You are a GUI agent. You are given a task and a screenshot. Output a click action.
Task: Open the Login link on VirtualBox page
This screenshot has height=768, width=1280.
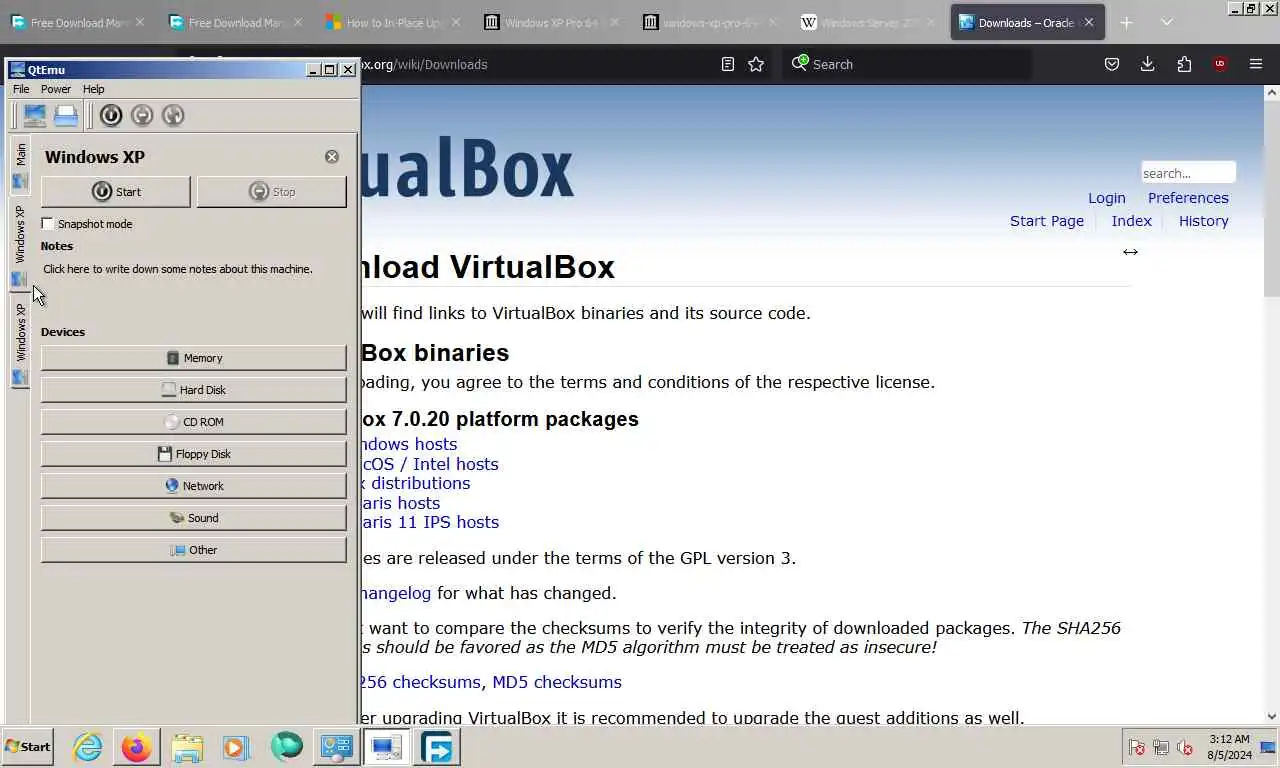click(x=1107, y=198)
